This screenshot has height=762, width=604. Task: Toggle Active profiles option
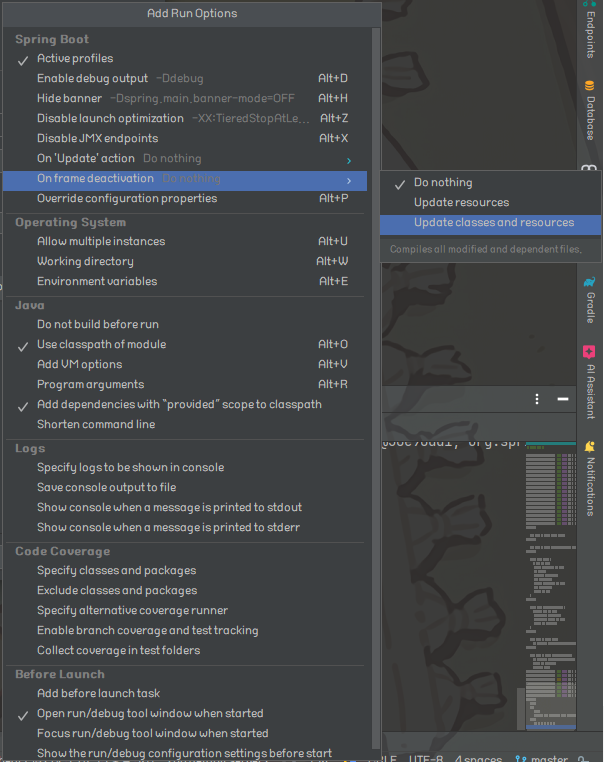point(185,58)
